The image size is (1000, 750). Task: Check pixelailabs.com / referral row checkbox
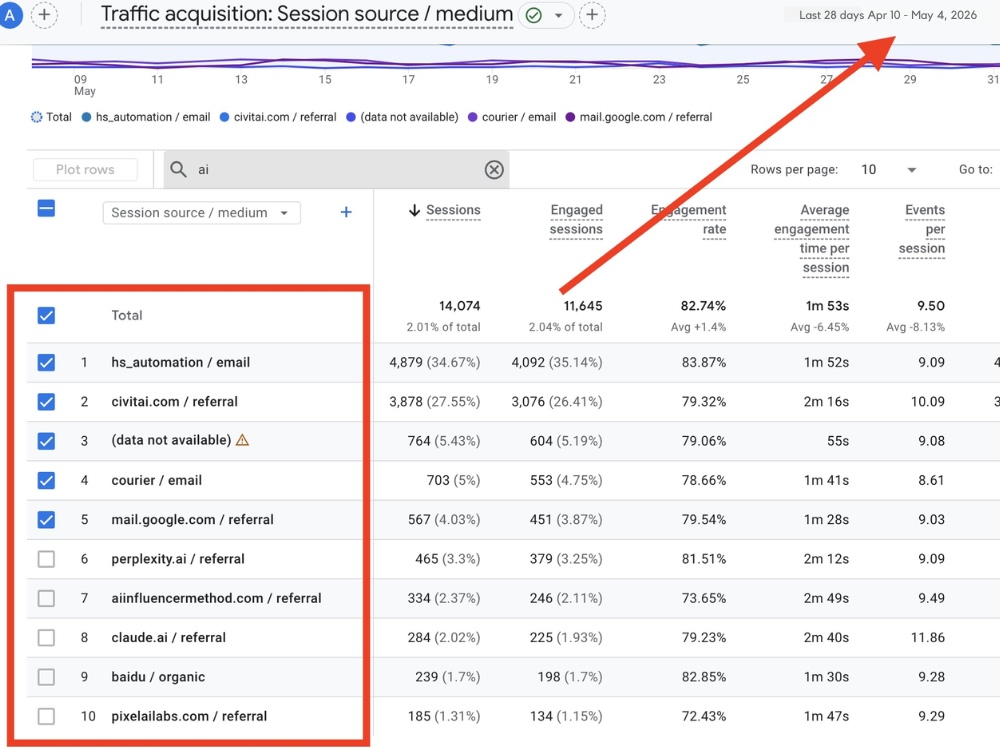46,716
